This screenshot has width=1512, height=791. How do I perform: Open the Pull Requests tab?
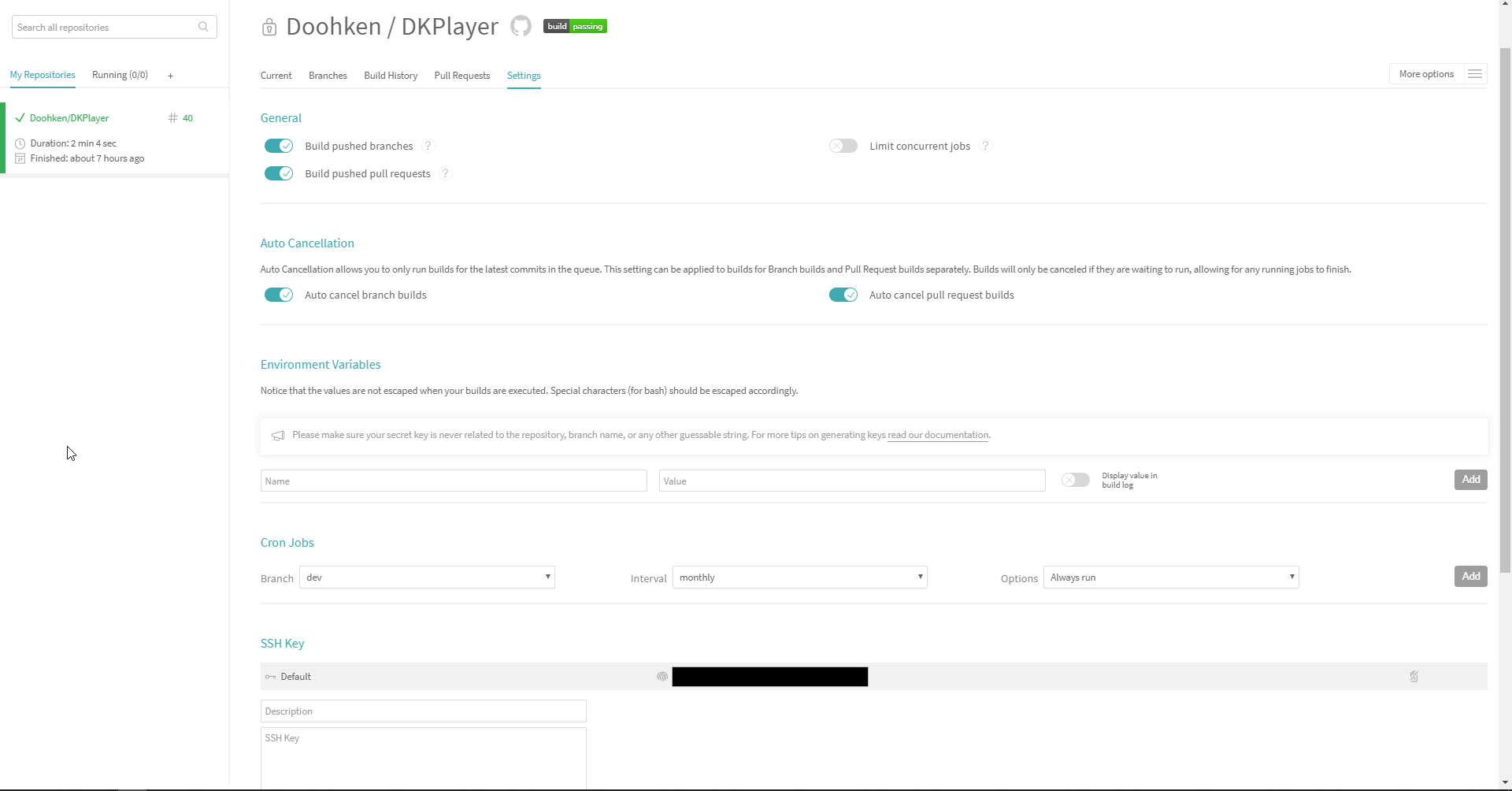(462, 76)
